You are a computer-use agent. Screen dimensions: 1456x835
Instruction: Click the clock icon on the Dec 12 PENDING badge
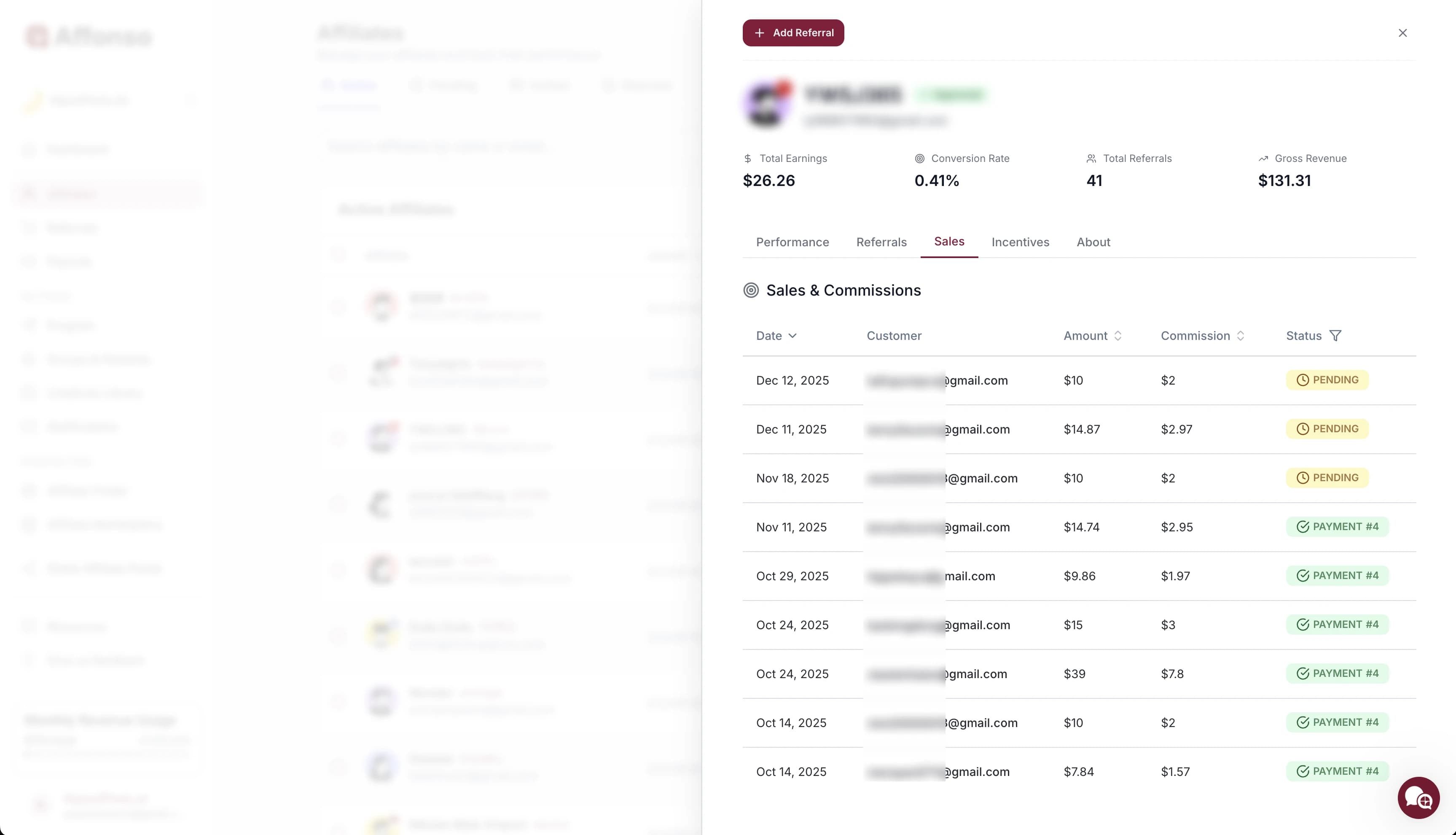1303,380
